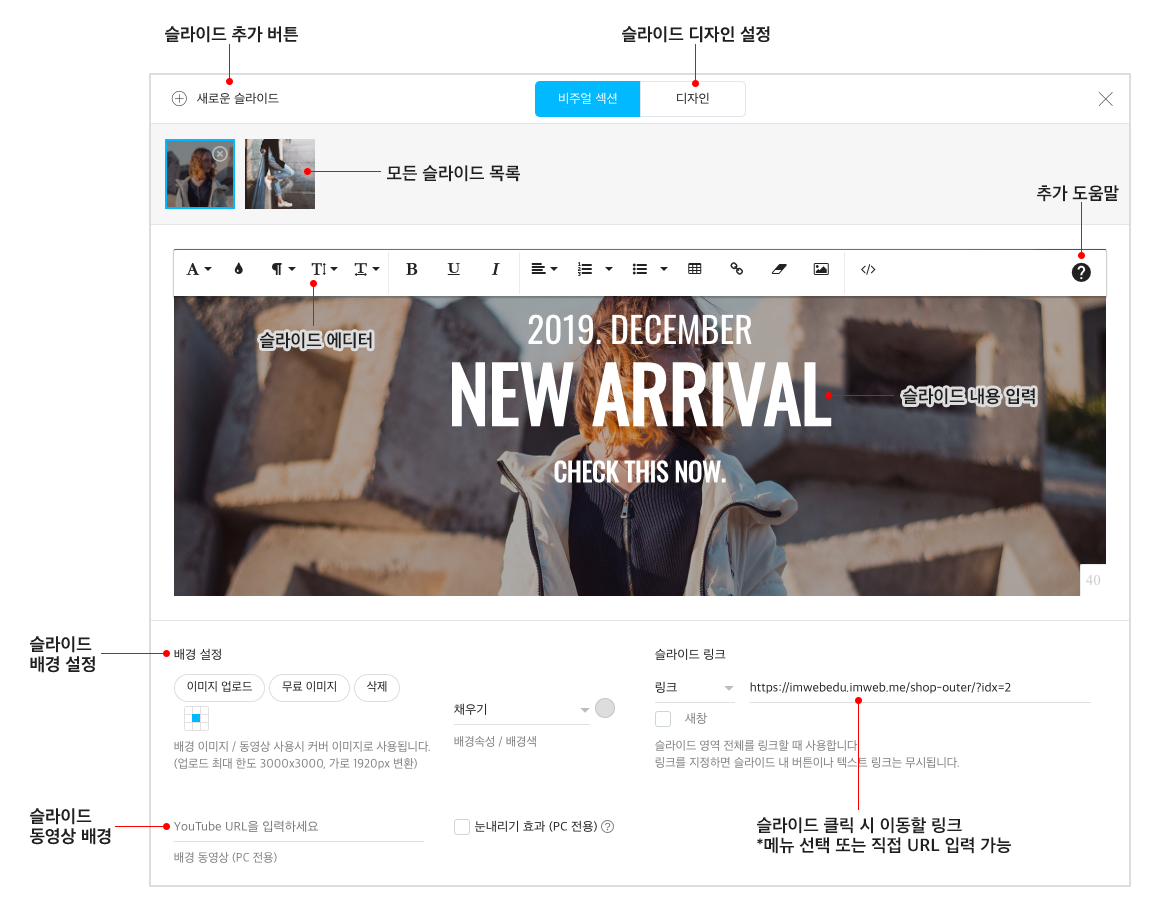Viewport: 1160px width, 920px height.
Task: Click the 이미지 업로드 button
Action: 219,687
